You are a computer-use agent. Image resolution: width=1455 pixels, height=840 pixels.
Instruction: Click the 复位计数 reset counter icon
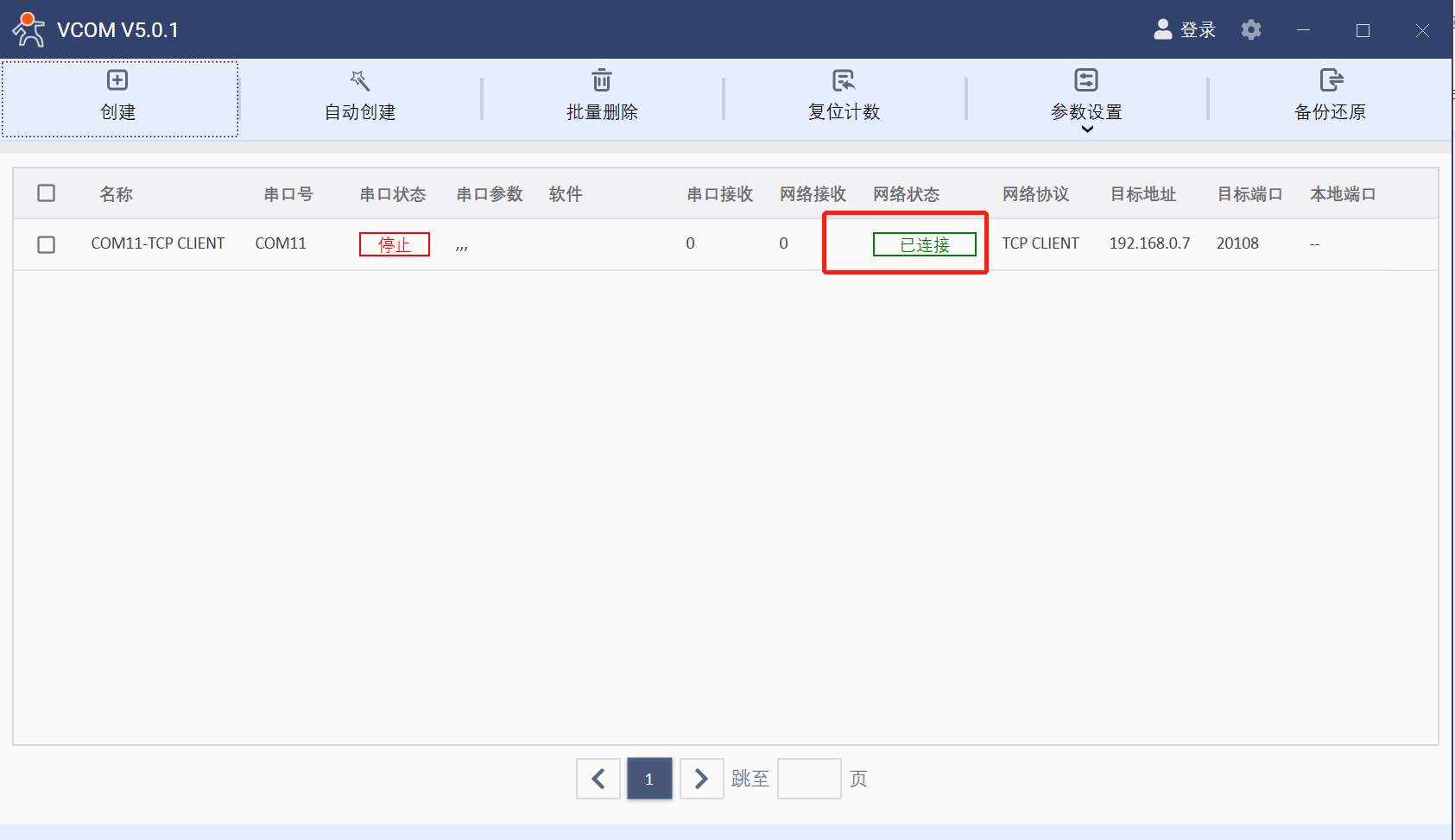click(844, 80)
